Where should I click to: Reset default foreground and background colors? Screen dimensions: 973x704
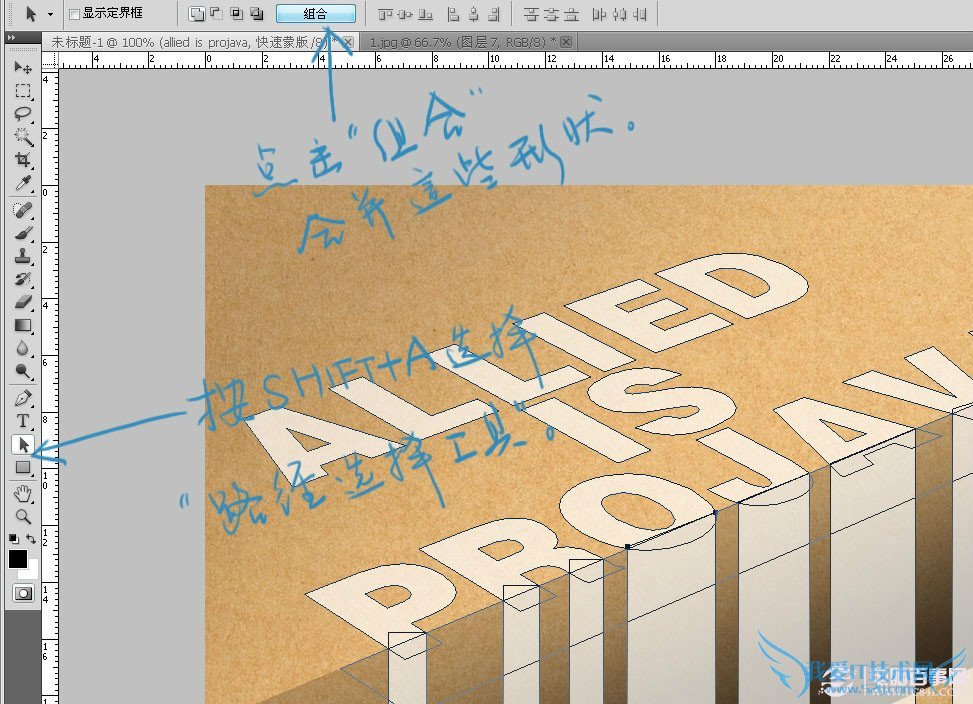pyautogui.click(x=14, y=538)
